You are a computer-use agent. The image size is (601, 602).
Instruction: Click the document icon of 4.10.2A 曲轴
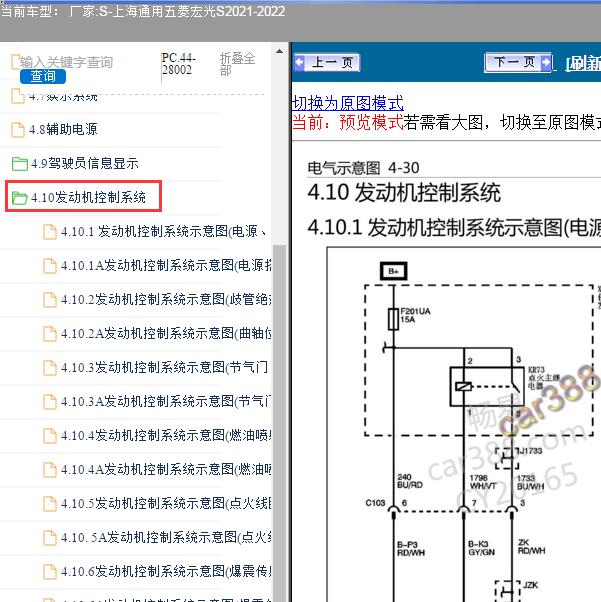[x=50, y=334]
